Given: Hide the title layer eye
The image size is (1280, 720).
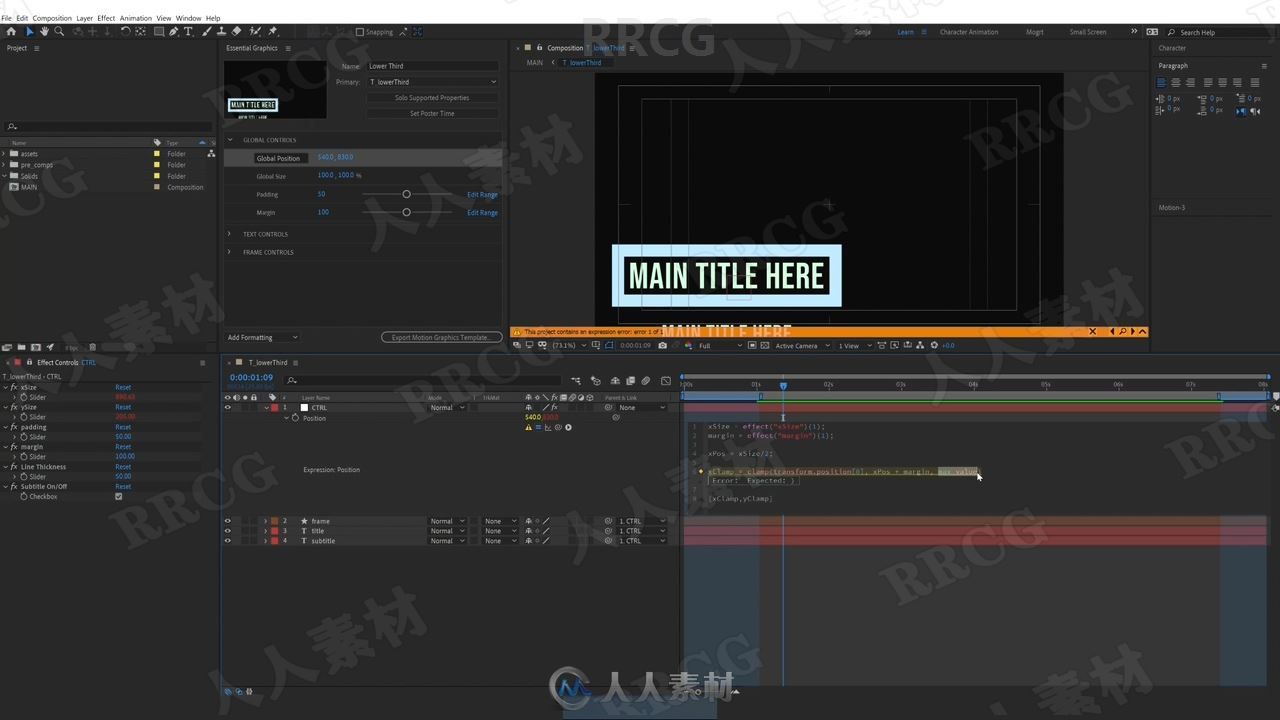Looking at the screenshot, I should click(x=227, y=531).
